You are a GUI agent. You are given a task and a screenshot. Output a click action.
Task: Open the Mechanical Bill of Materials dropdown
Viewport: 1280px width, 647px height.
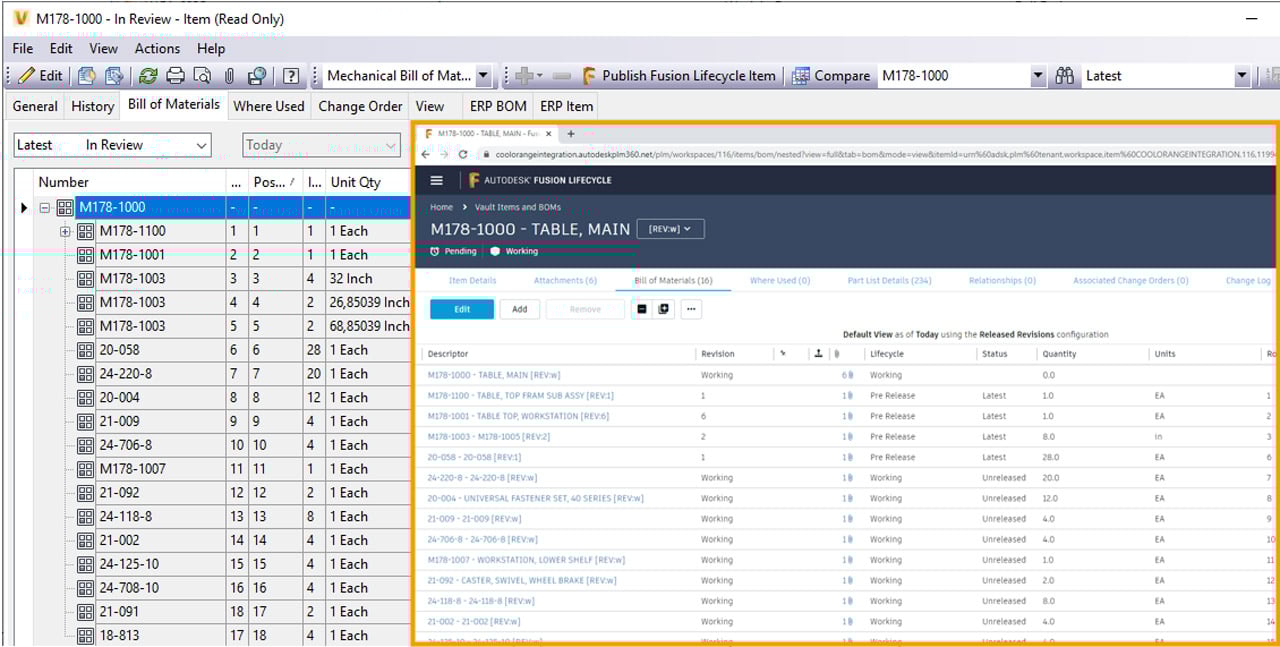(483, 76)
